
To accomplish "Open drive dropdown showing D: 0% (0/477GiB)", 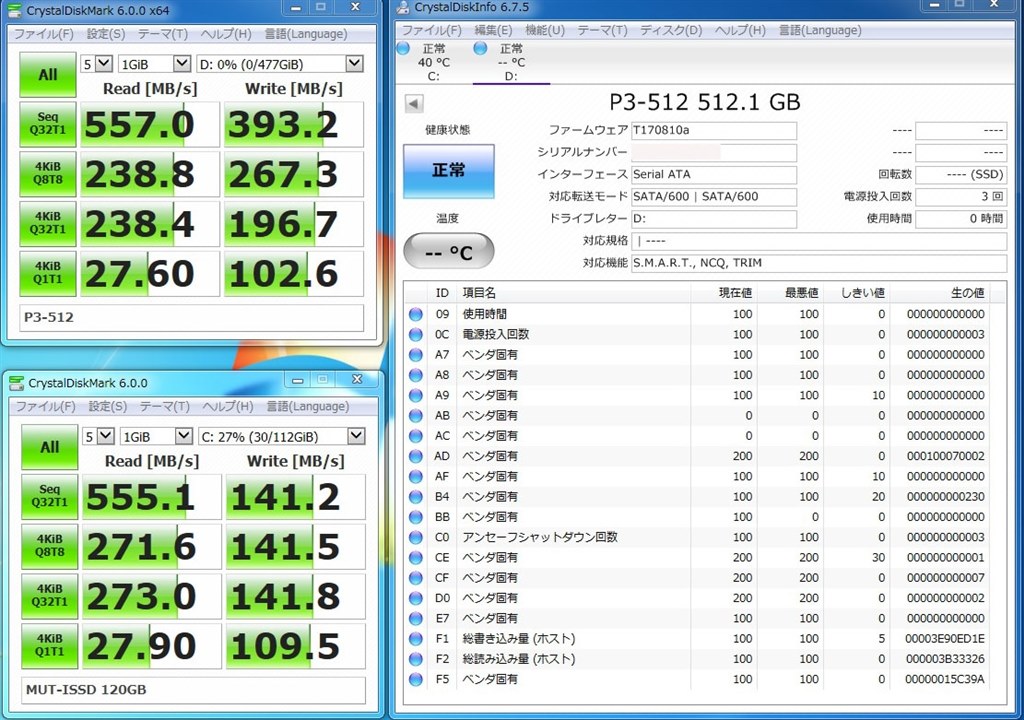I will (x=354, y=63).
